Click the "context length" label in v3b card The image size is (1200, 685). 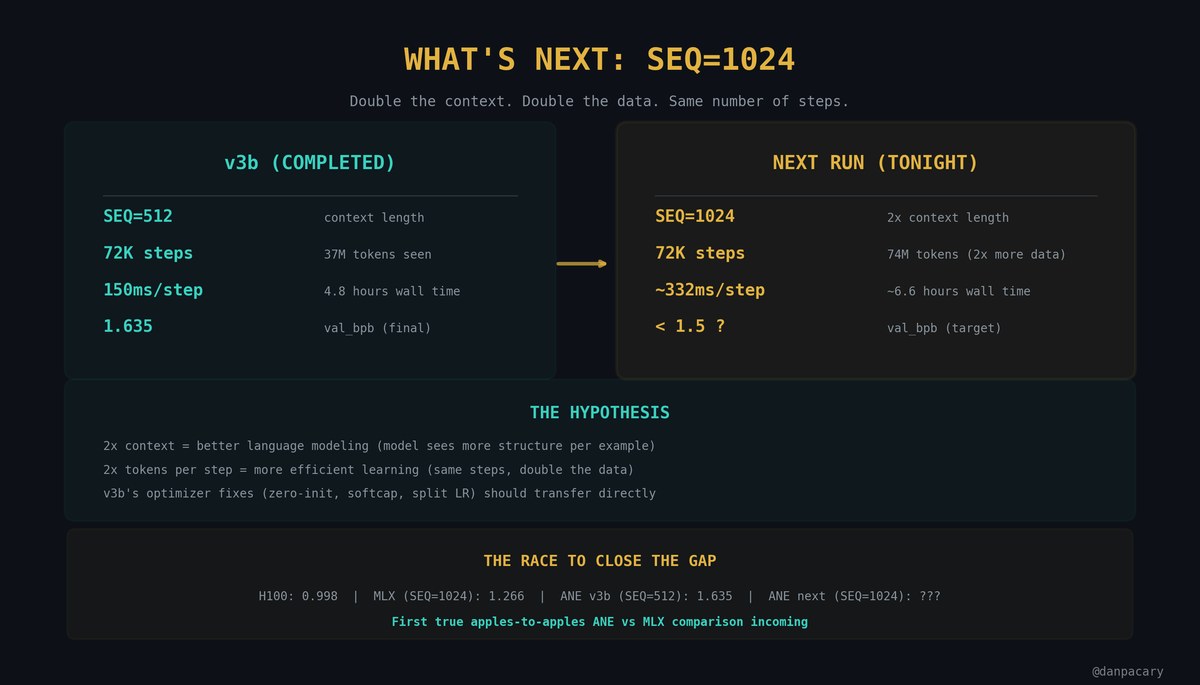click(374, 218)
